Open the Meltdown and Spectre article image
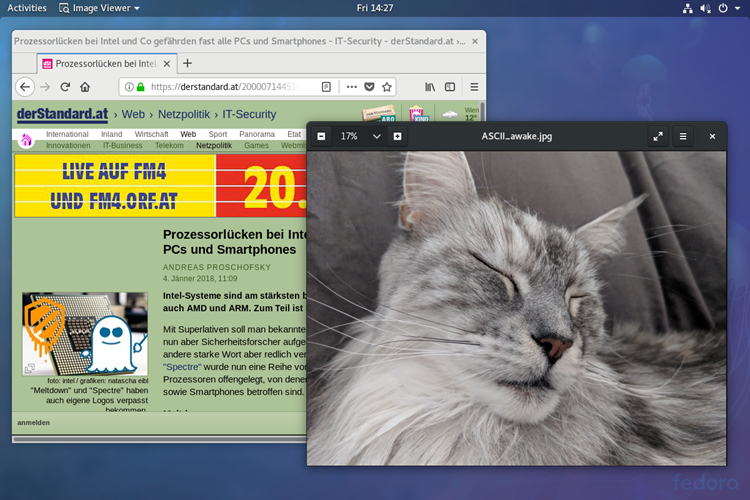The width and height of the screenshot is (750, 500). pos(85,334)
